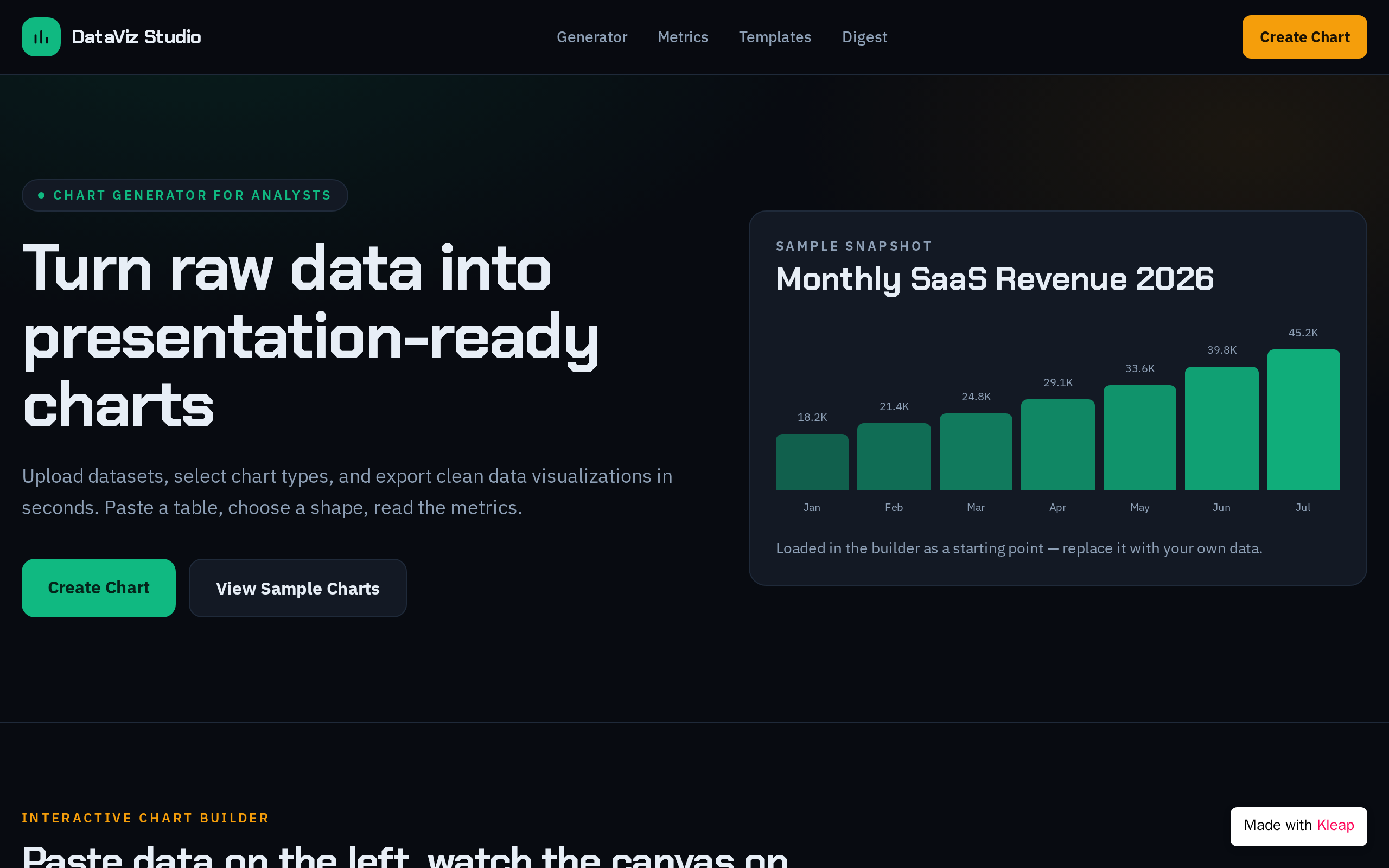Go to the Generator nav item

592,37
